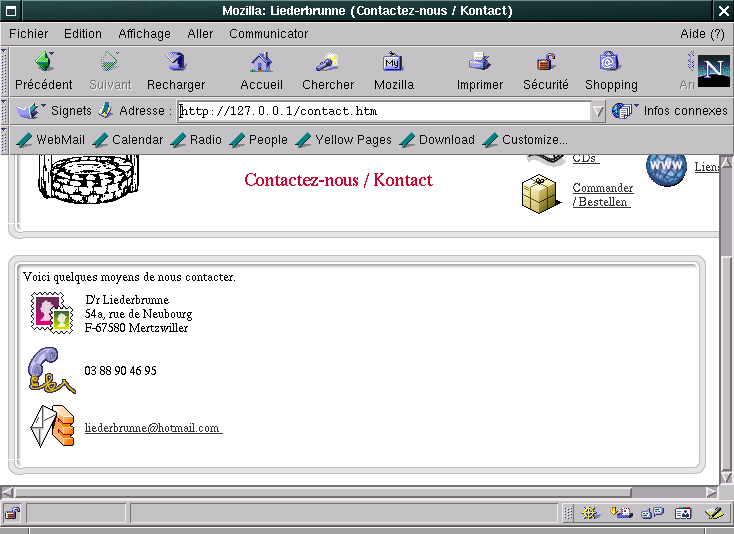Reload the page with Recharger
734x534 pixels.
tap(176, 63)
